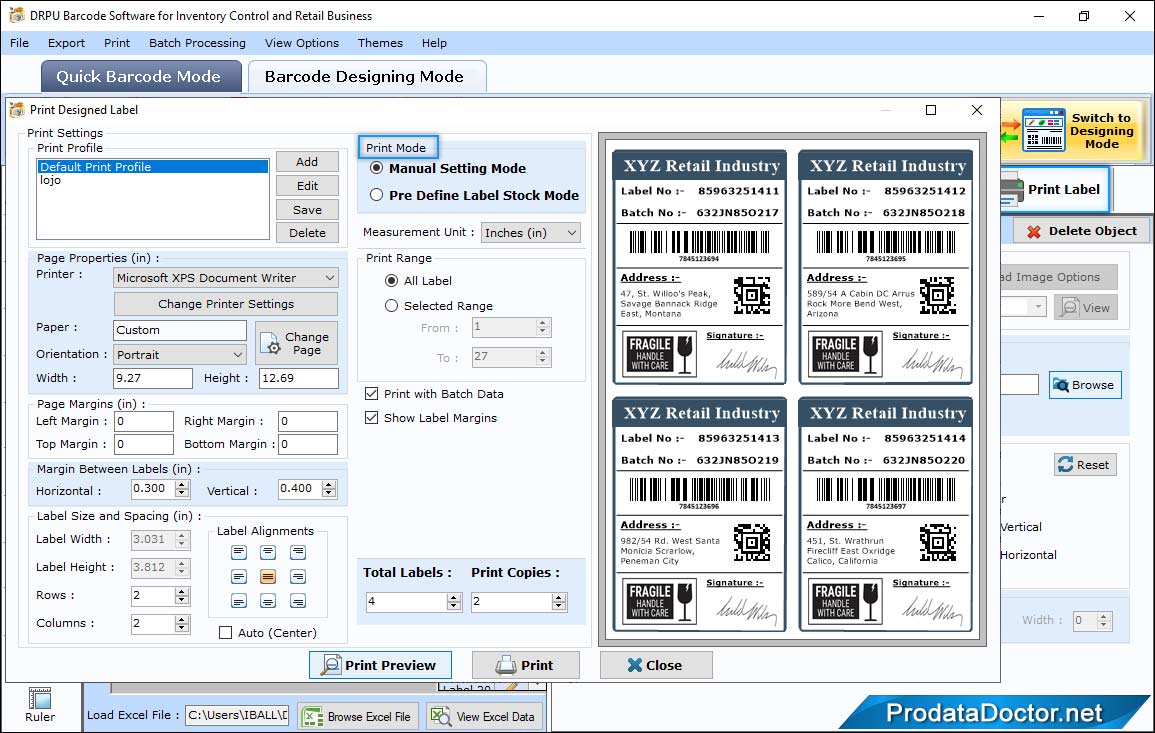Switch to Barcode Designing Mode tab
This screenshot has height=733, width=1155.
point(365,77)
